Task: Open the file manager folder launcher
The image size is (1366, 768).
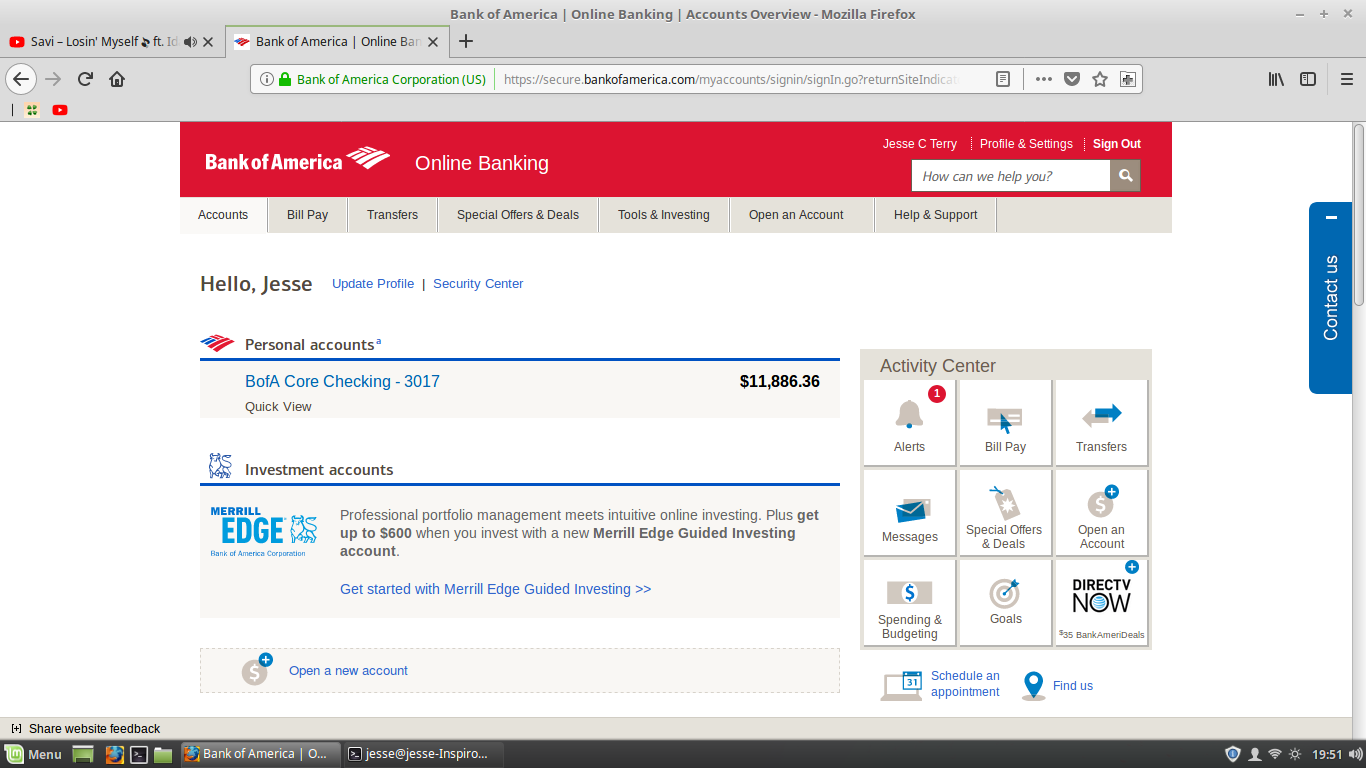Action: point(163,754)
